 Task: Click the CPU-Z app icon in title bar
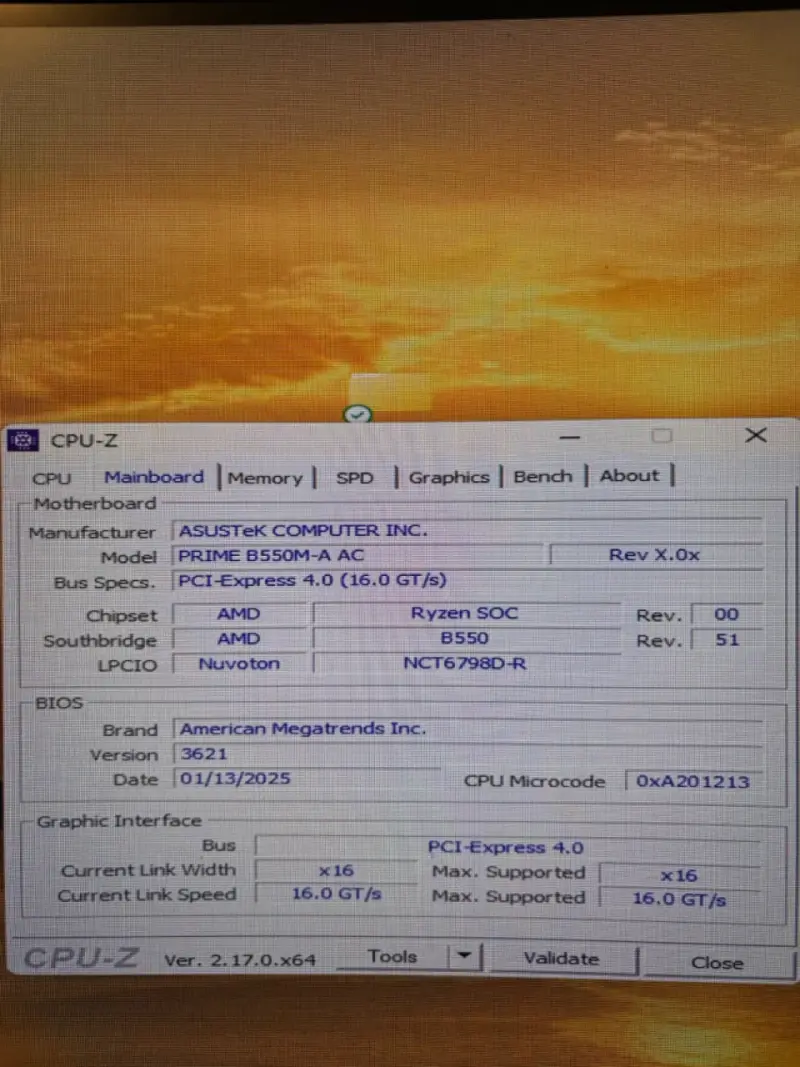tap(22, 440)
